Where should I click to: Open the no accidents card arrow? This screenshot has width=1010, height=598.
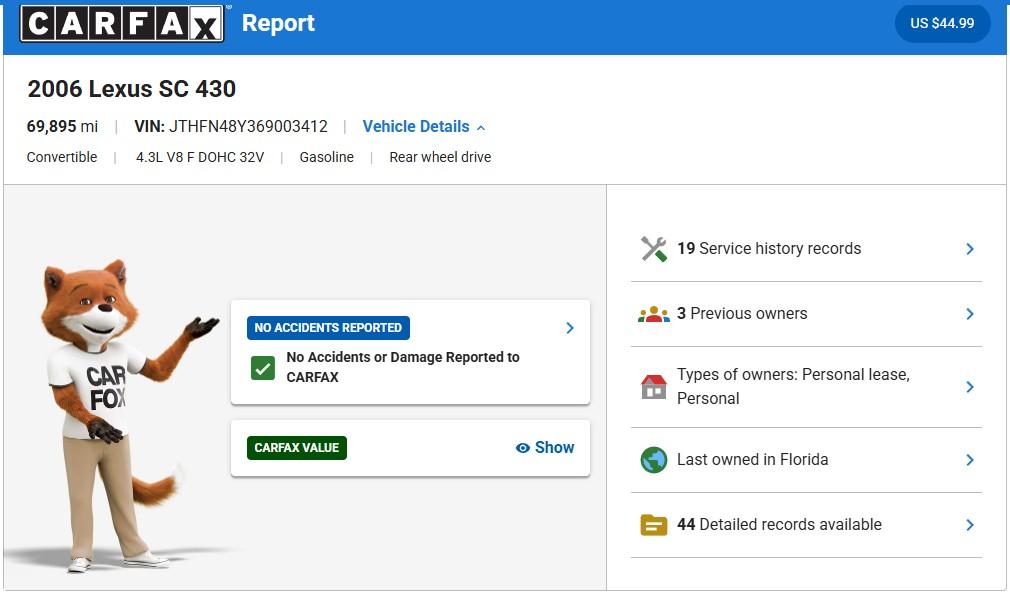click(x=570, y=328)
